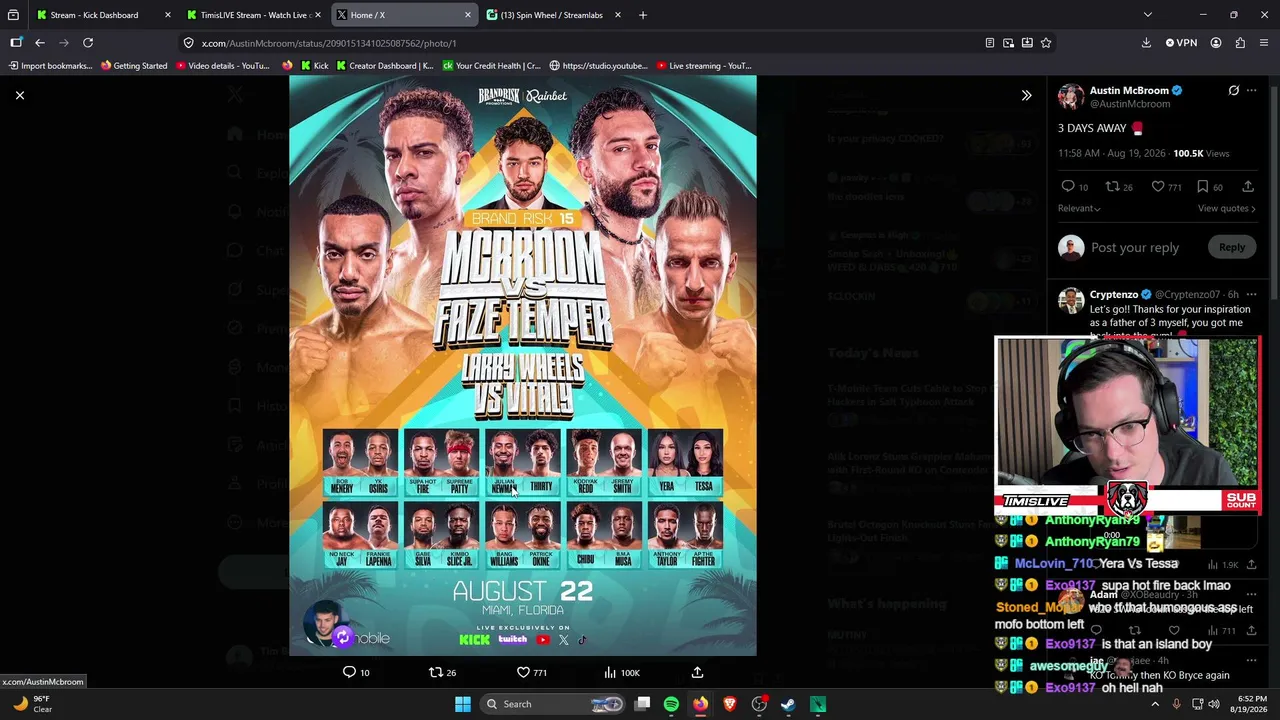Close the photo viewer with the X
The height and width of the screenshot is (720, 1280).
[20, 95]
